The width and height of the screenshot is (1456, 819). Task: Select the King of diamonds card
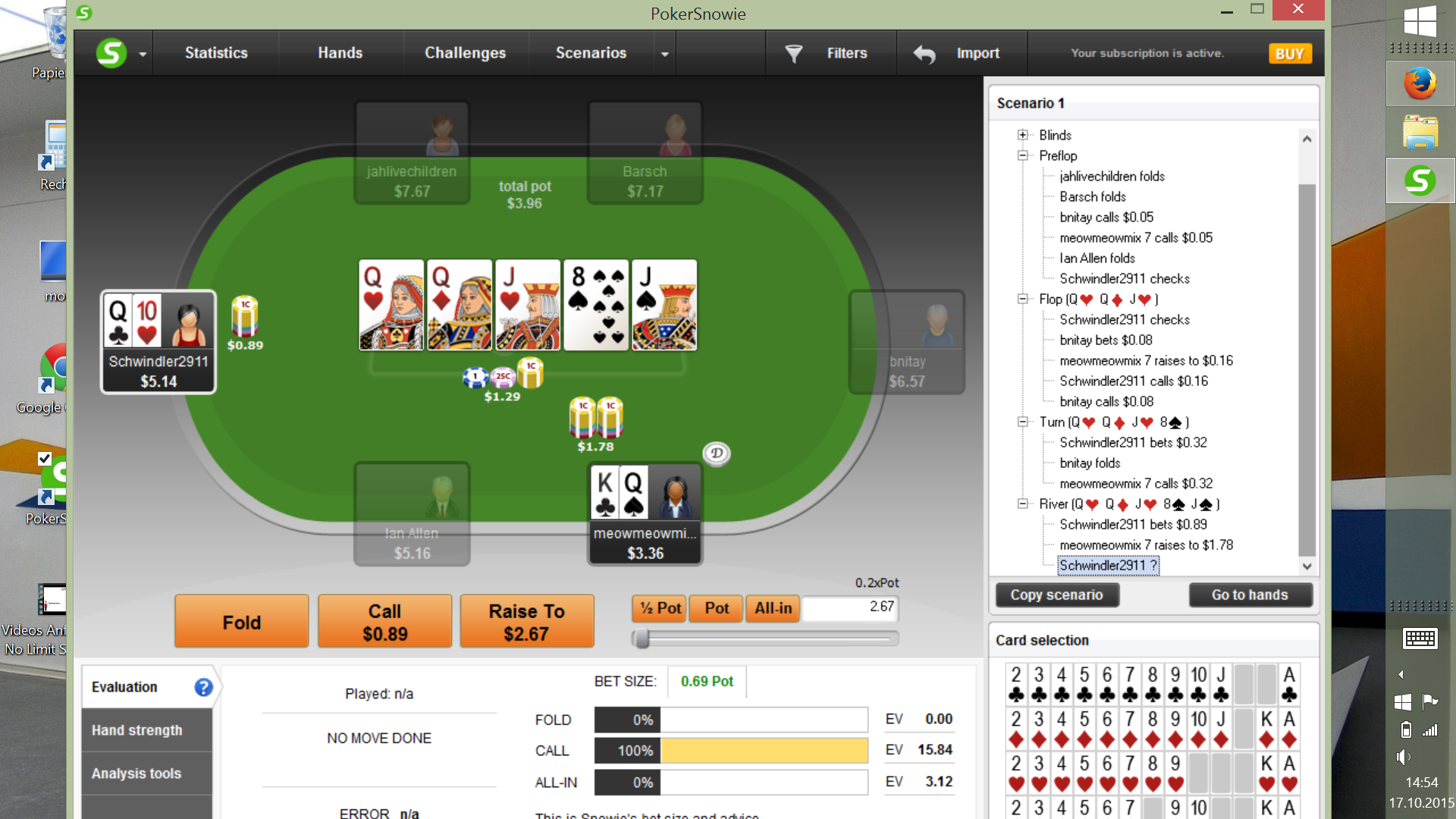pos(1266,728)
